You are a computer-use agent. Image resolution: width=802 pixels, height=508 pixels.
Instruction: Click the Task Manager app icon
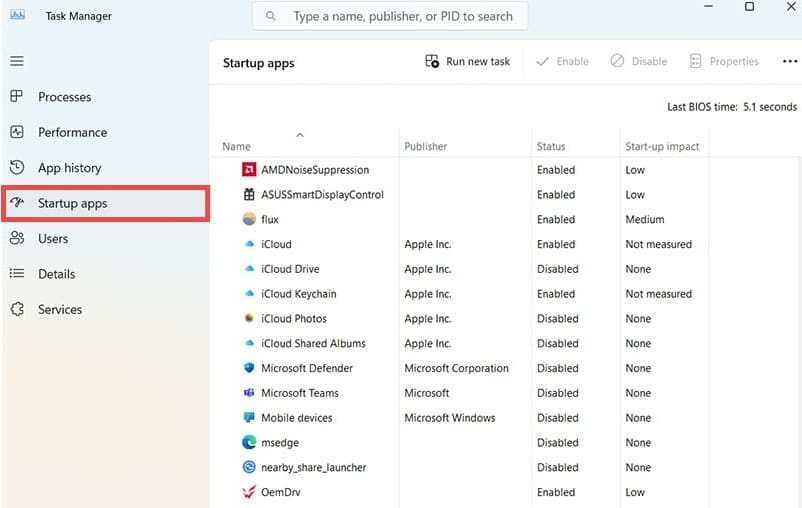(x=17, y=14)
